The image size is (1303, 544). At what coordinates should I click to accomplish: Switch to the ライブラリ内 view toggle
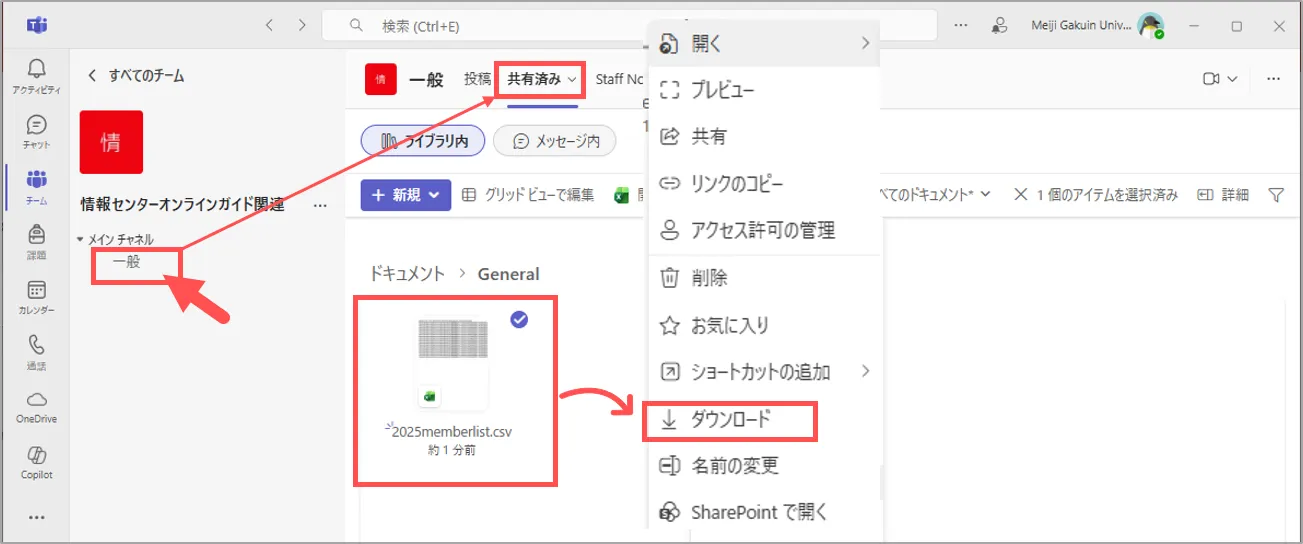tap(422, 142)
